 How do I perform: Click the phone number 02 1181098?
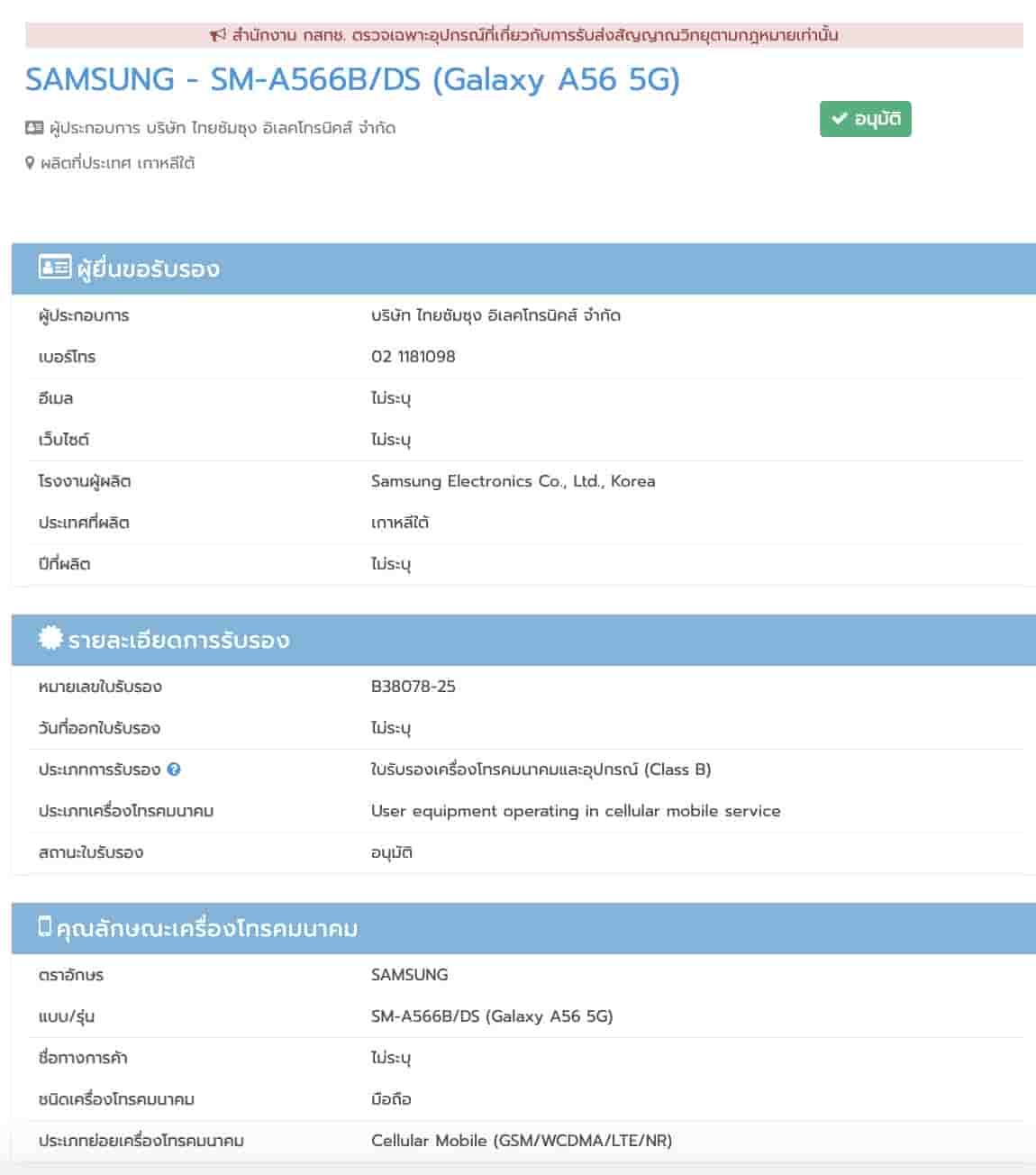(x=413, y=357)
